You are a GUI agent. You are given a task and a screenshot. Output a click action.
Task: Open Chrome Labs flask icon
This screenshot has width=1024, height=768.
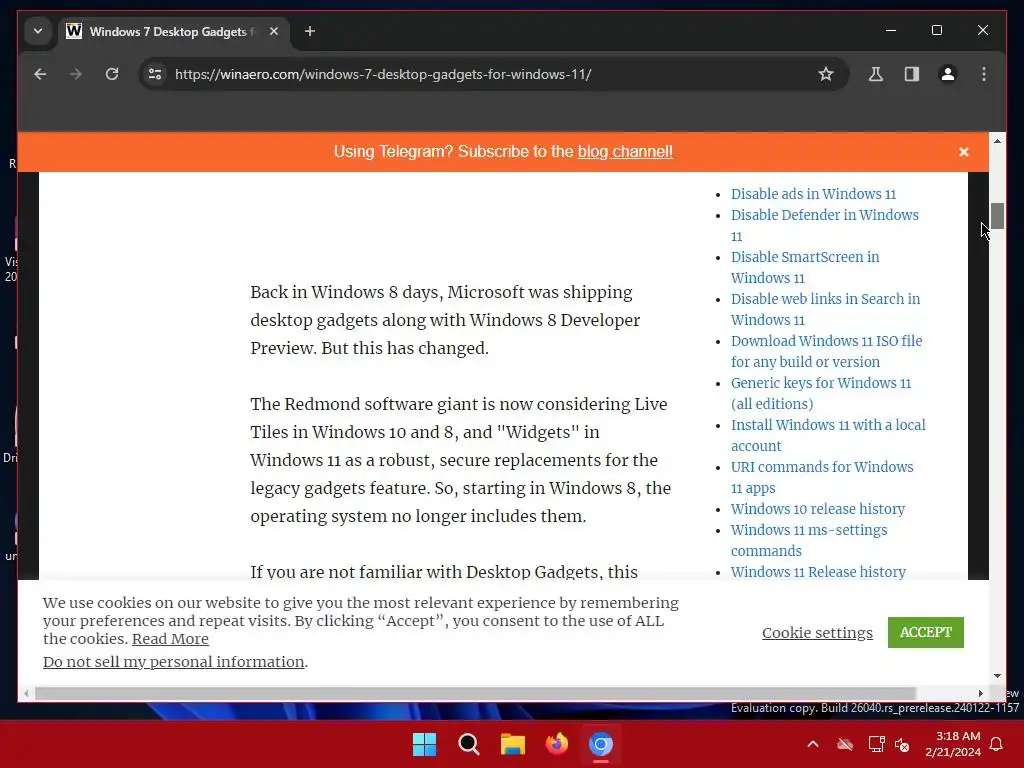(x=876, y=74)
